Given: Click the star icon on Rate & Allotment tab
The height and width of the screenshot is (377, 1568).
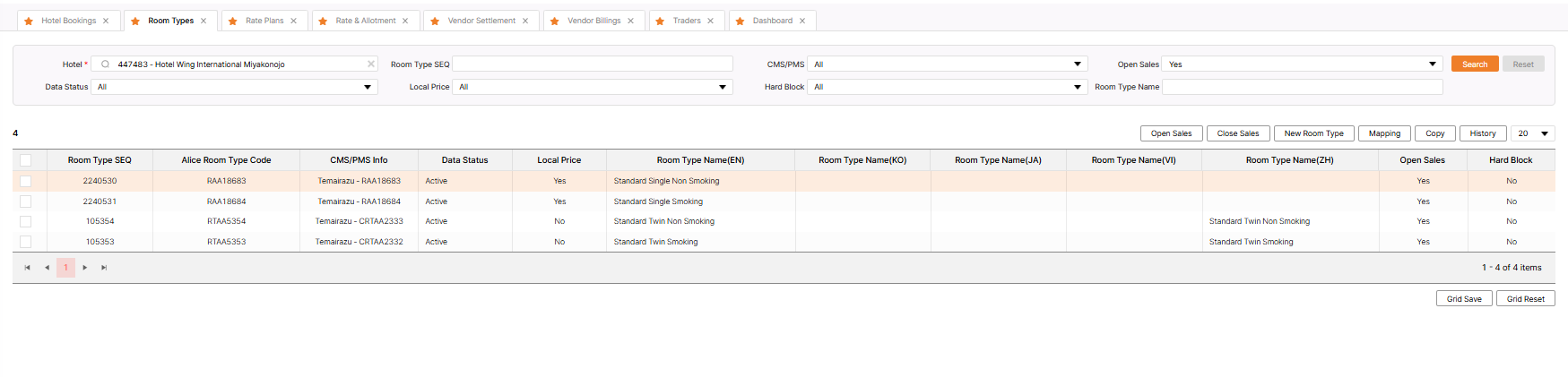Looking at the screenshot, I should pos(323,21).
